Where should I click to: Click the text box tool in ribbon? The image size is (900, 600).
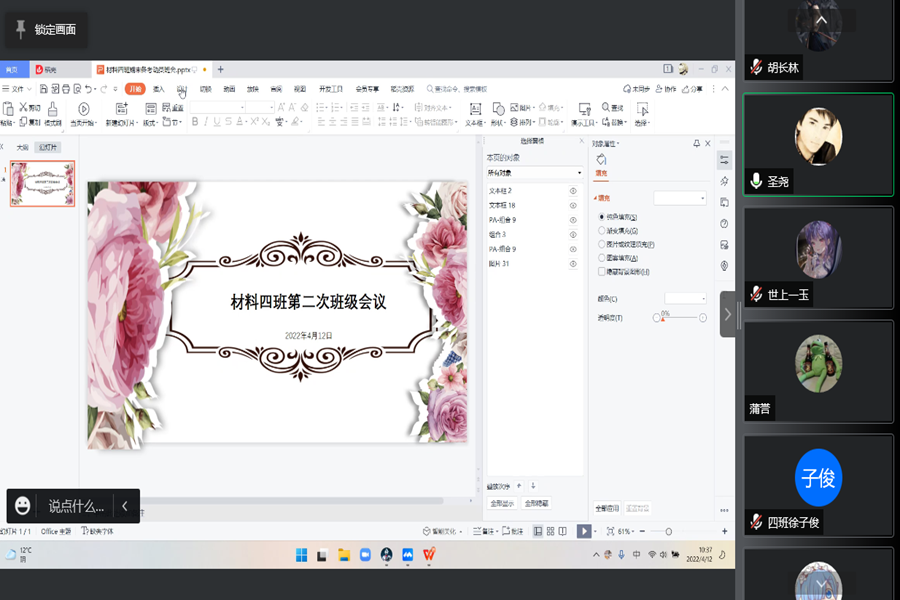click(476, 109)
